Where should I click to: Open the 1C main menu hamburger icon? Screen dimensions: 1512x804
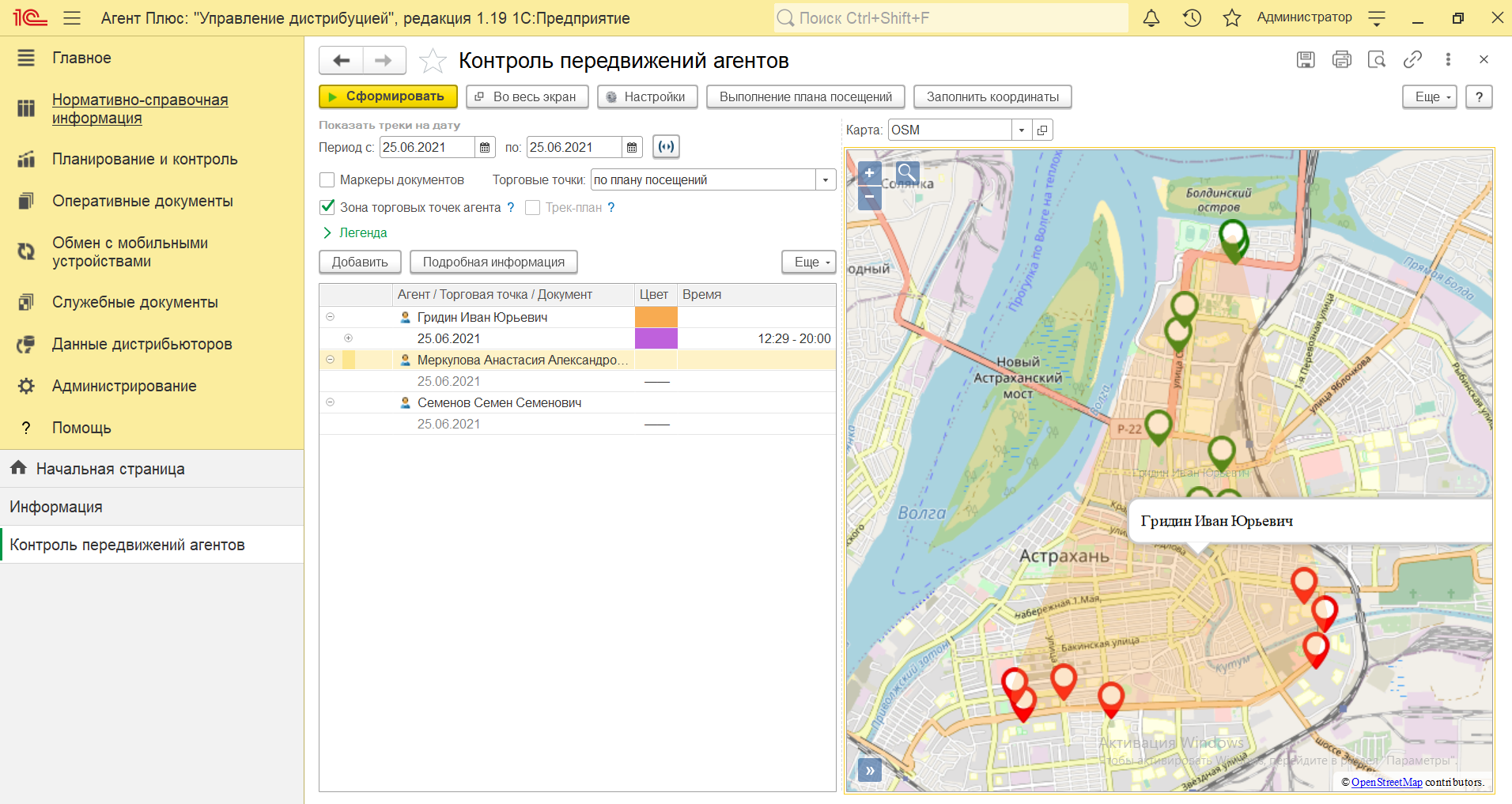tap(72, 18)
